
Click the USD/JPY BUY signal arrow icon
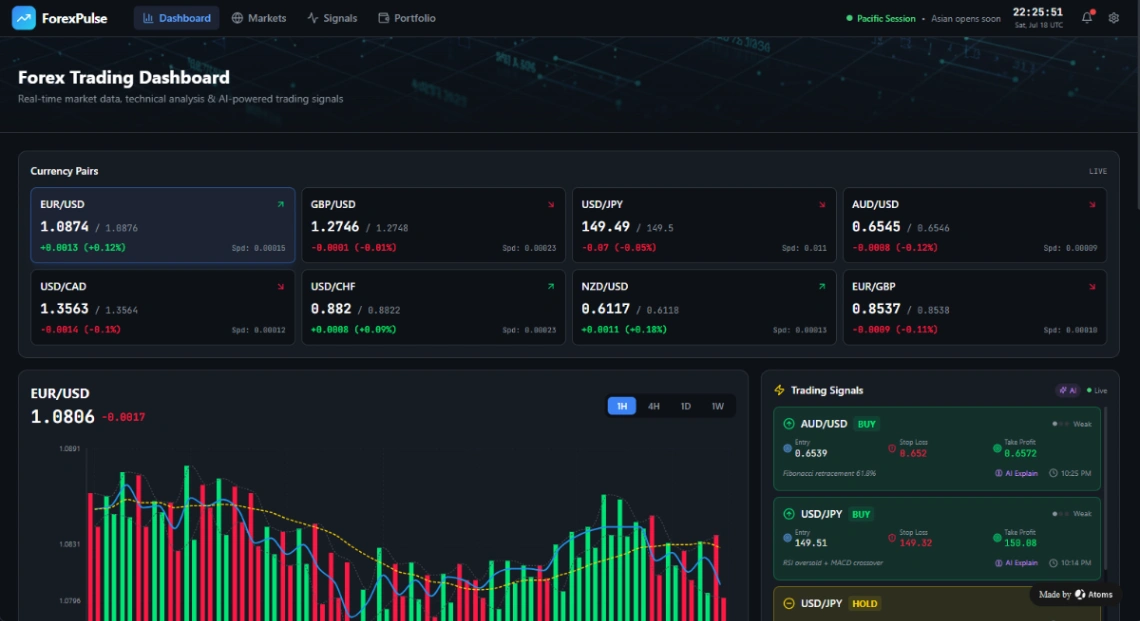(x=789, y=514)
